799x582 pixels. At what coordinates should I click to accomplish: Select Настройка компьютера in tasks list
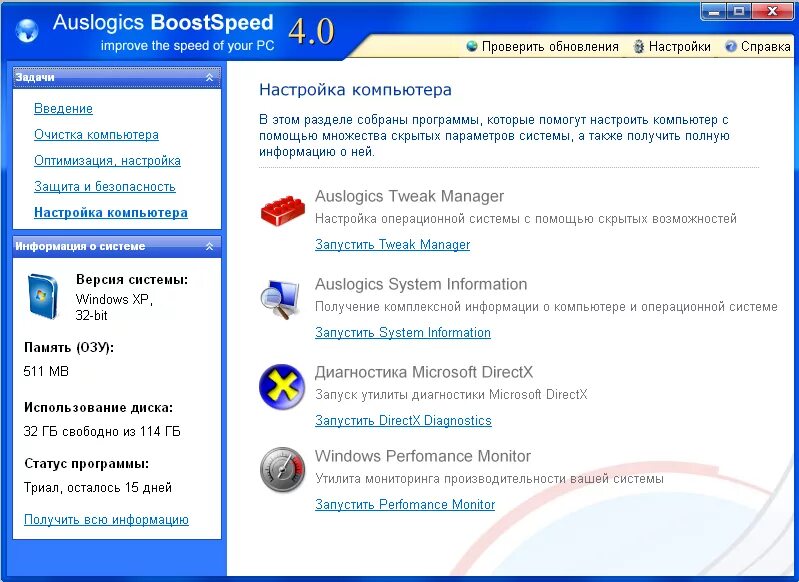pos(111,213)
